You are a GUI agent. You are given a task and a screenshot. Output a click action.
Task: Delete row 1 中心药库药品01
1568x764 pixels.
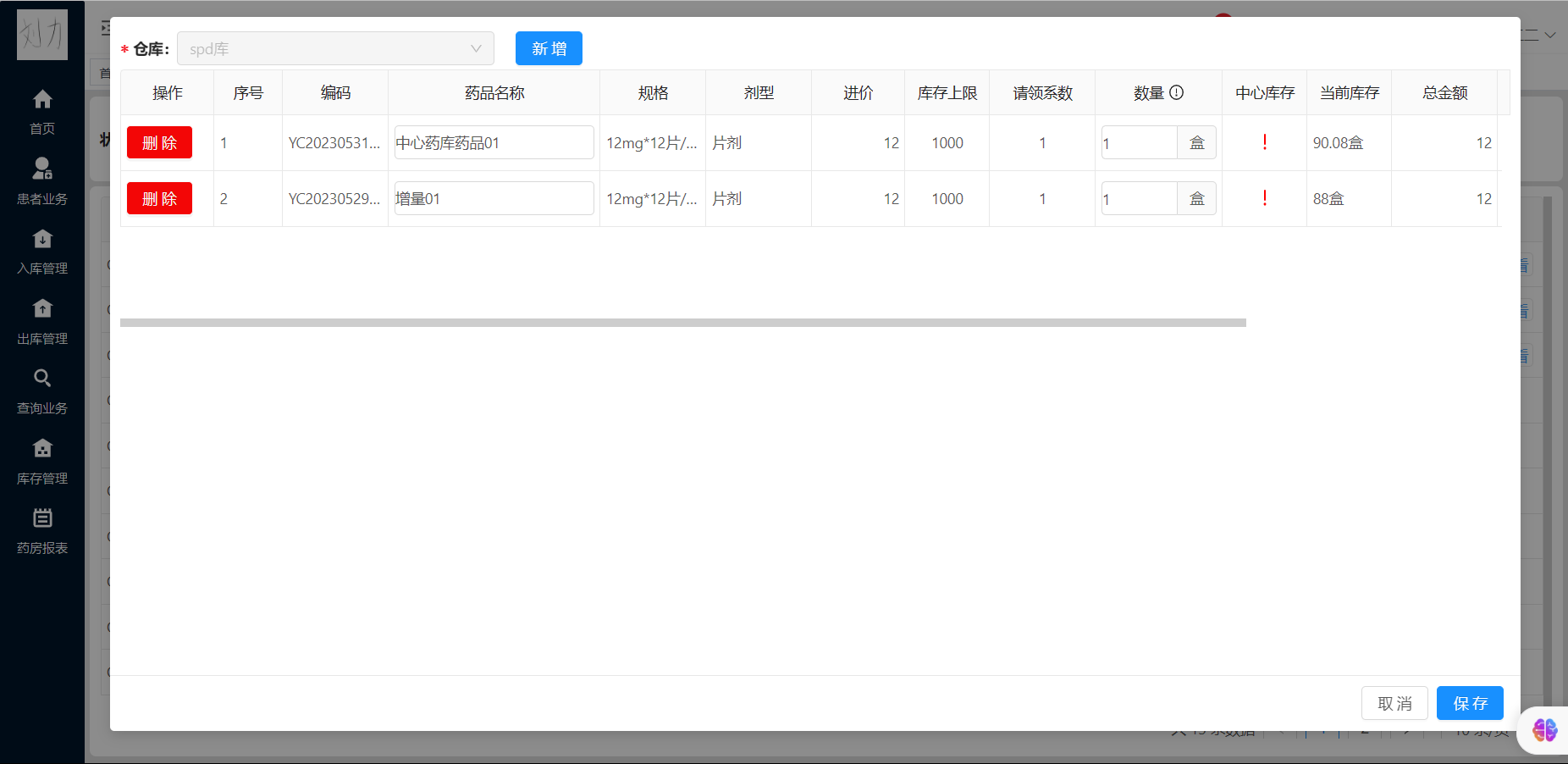159,142
